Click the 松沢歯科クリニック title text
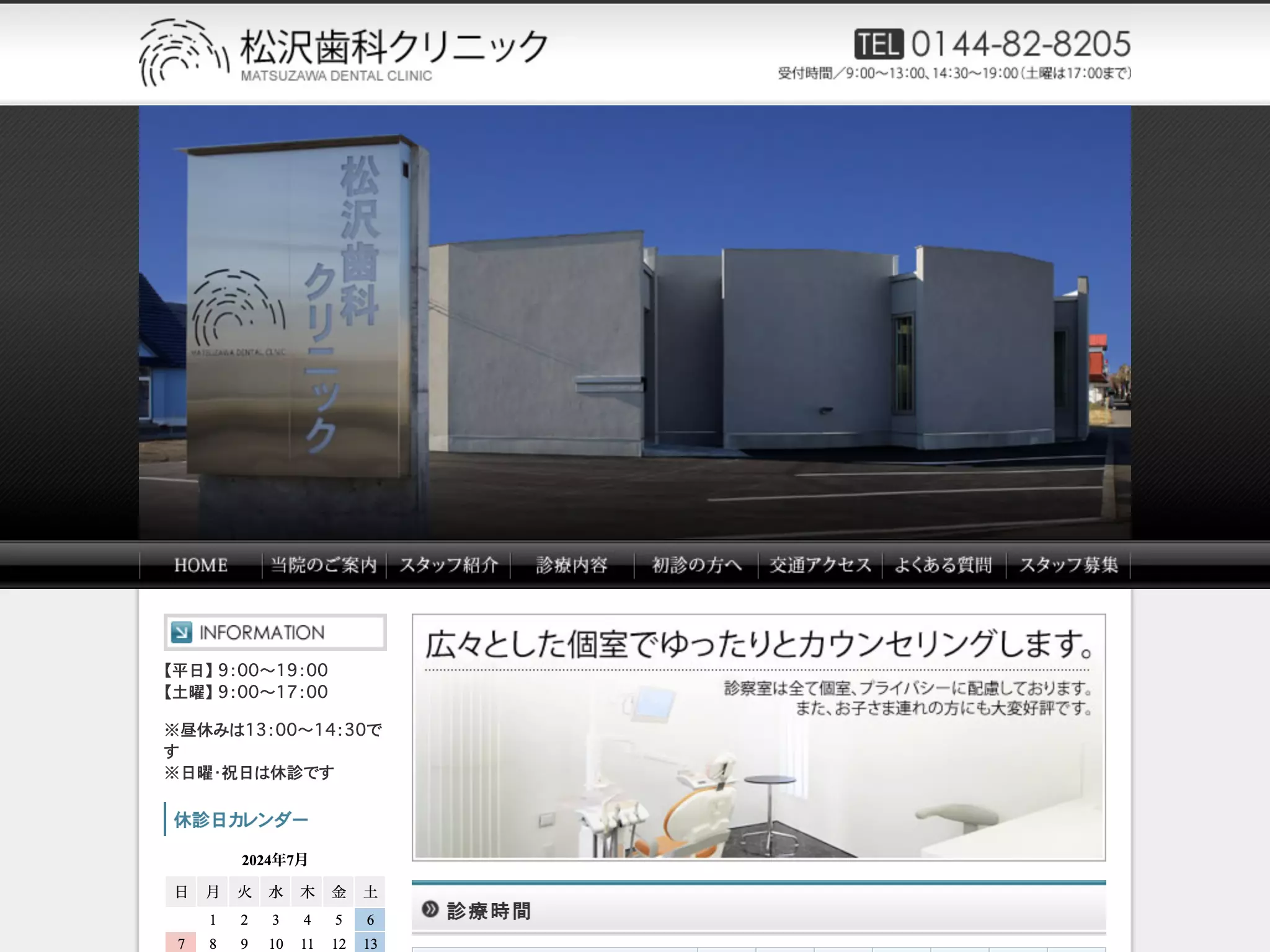 point(394,46)
